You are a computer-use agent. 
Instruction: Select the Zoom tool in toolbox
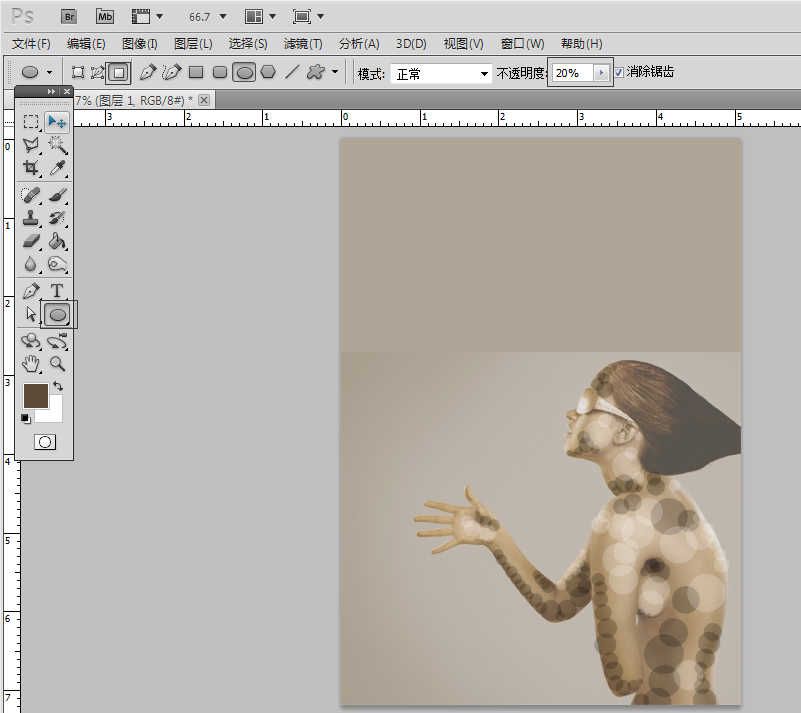coord(57,364)
